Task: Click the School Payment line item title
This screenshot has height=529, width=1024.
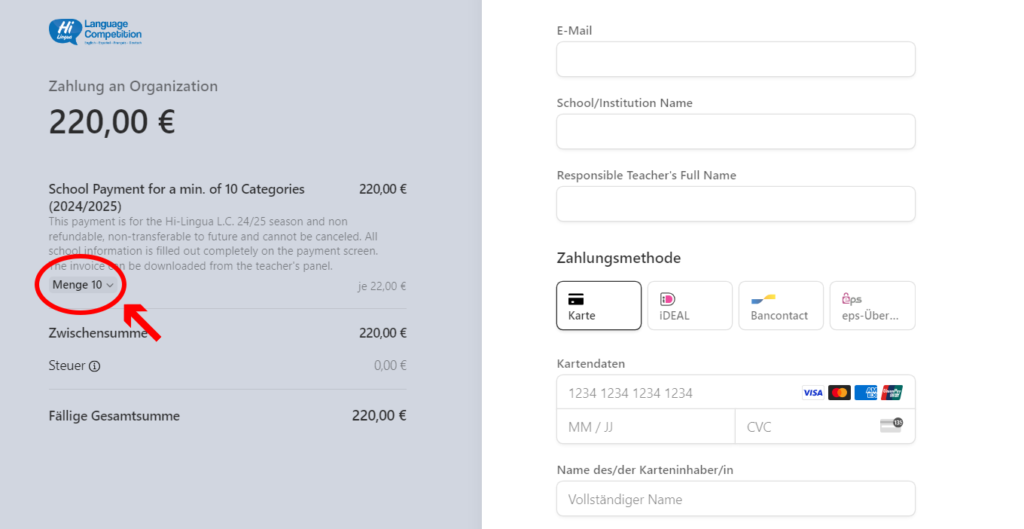Action: click(177, 196)
